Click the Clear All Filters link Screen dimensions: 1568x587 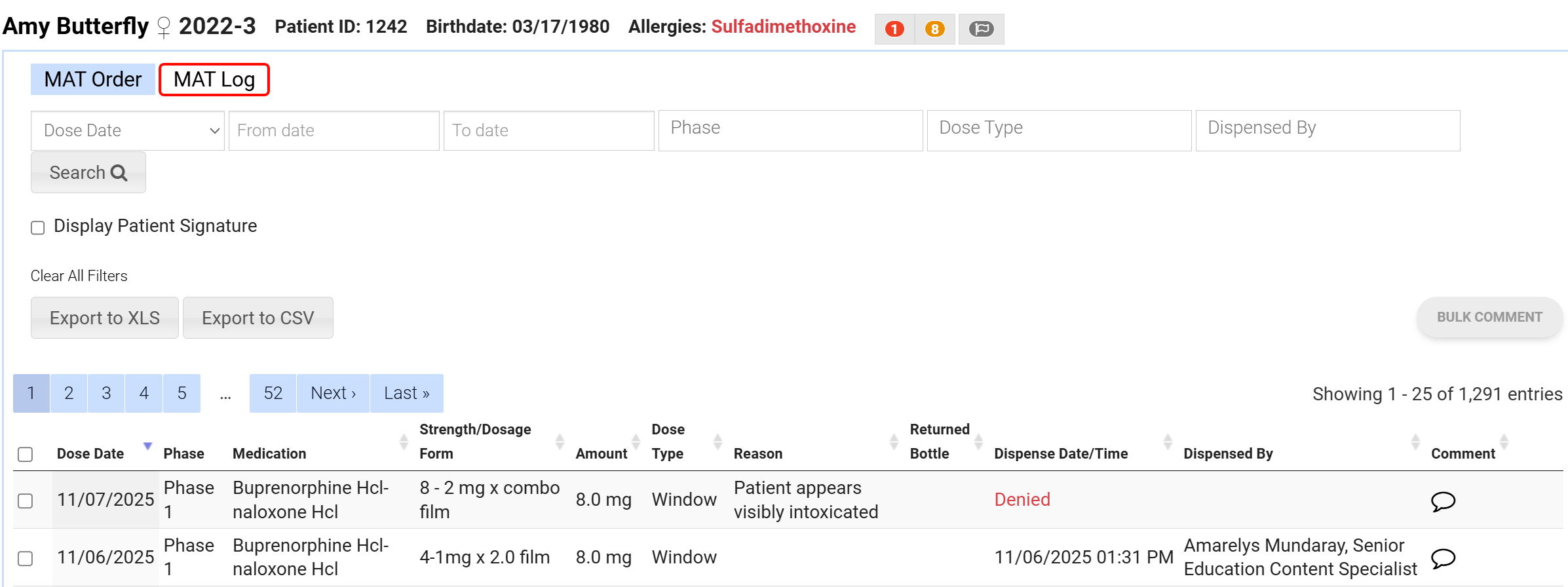pos(79,276)
